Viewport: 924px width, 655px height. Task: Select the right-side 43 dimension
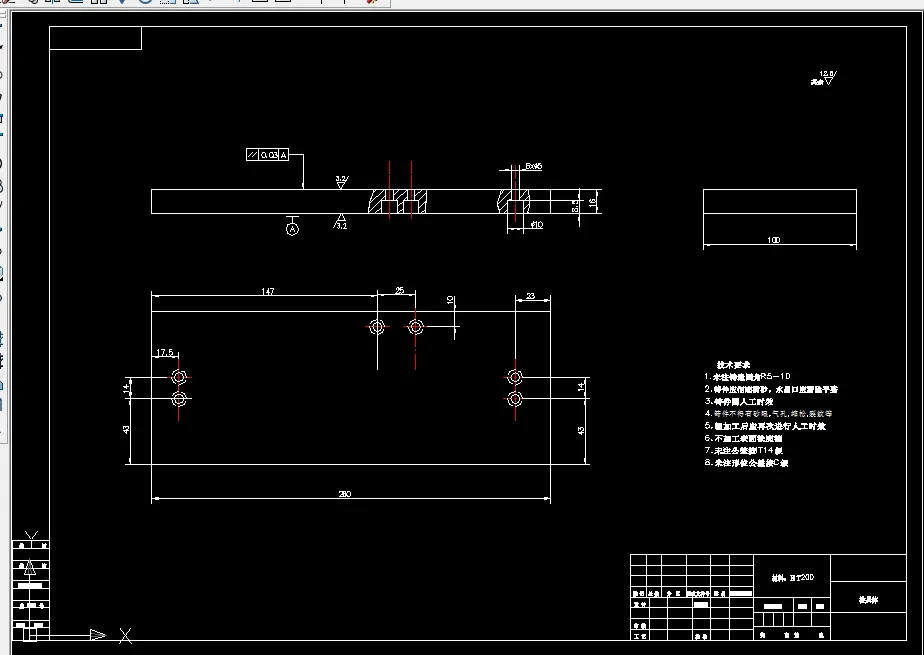point(581,431)
